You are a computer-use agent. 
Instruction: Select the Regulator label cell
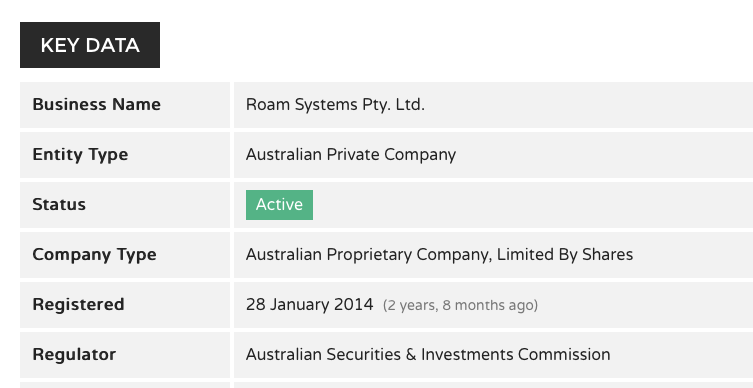click(125, 355)
